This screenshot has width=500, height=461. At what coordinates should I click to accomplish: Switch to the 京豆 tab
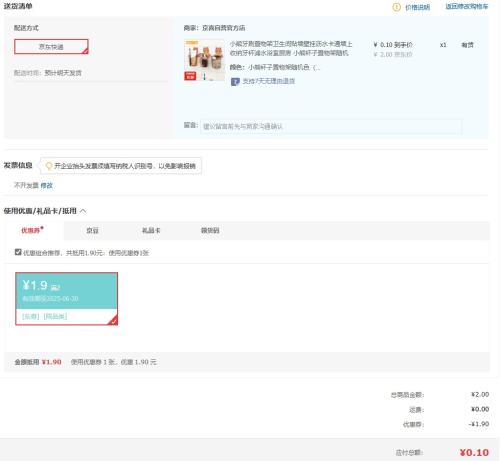[92, 230]
